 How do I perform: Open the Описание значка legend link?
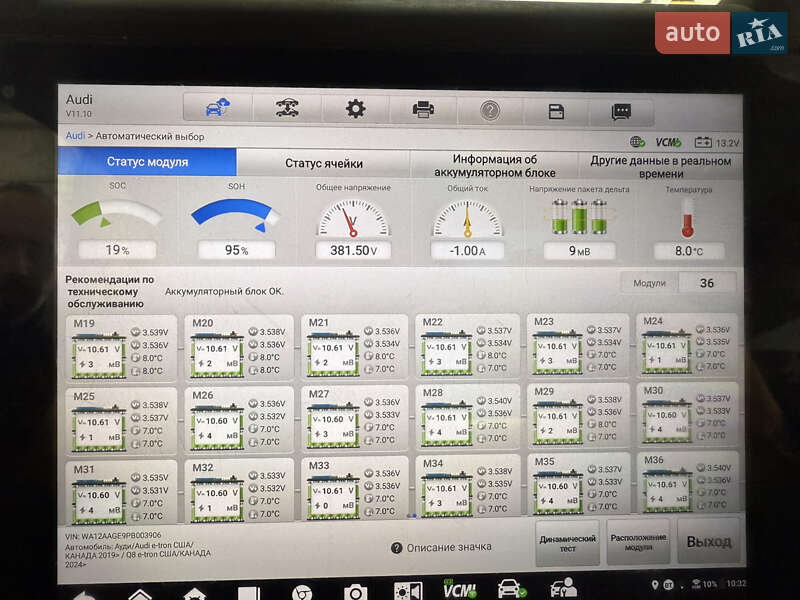click(x=441, y=547)
